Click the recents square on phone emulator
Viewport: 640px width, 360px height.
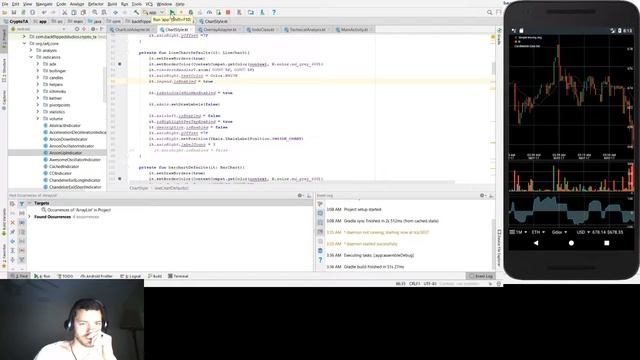click(607, 243)
